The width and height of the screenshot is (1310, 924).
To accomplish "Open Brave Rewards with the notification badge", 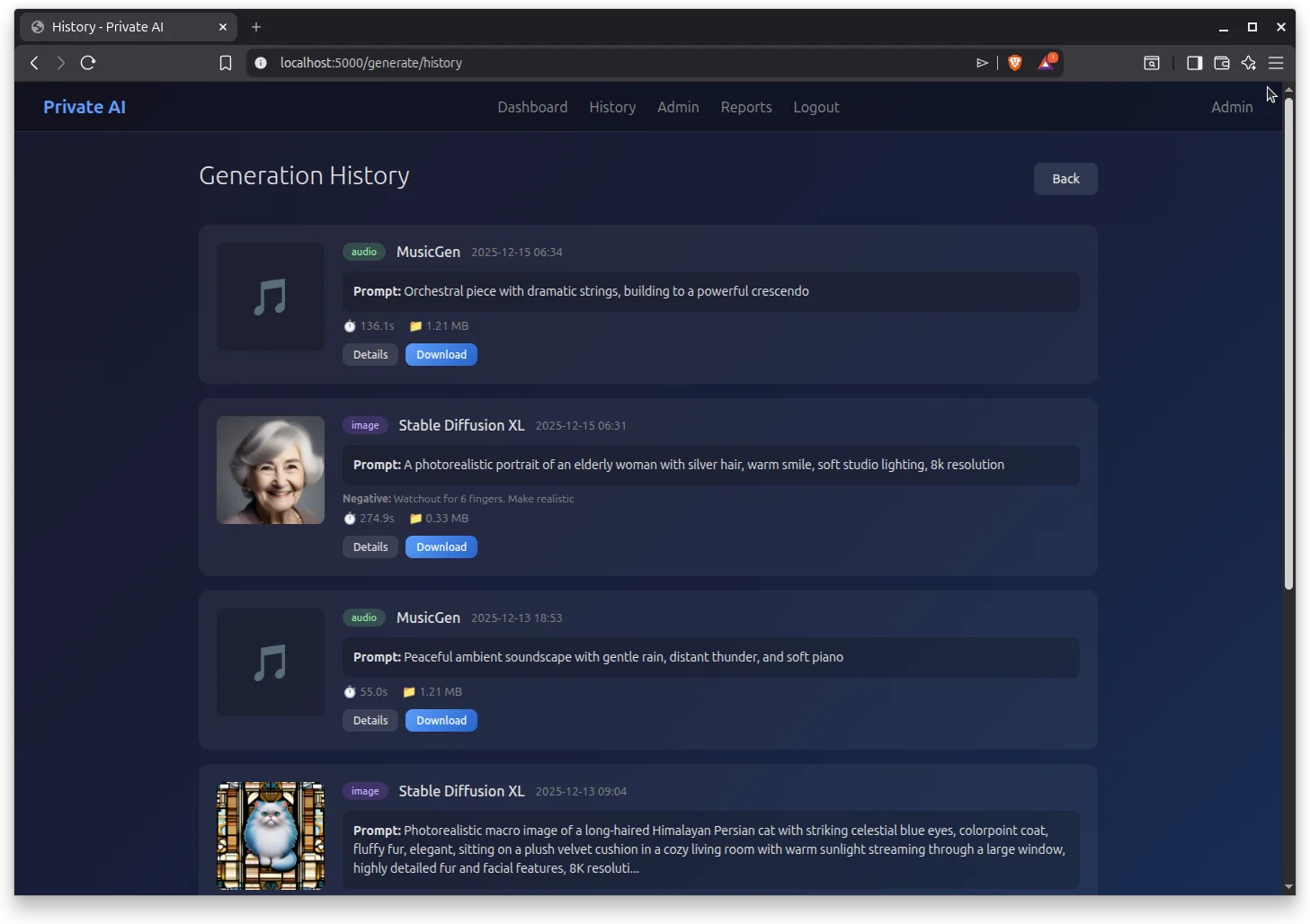I will pos(1045,63).
